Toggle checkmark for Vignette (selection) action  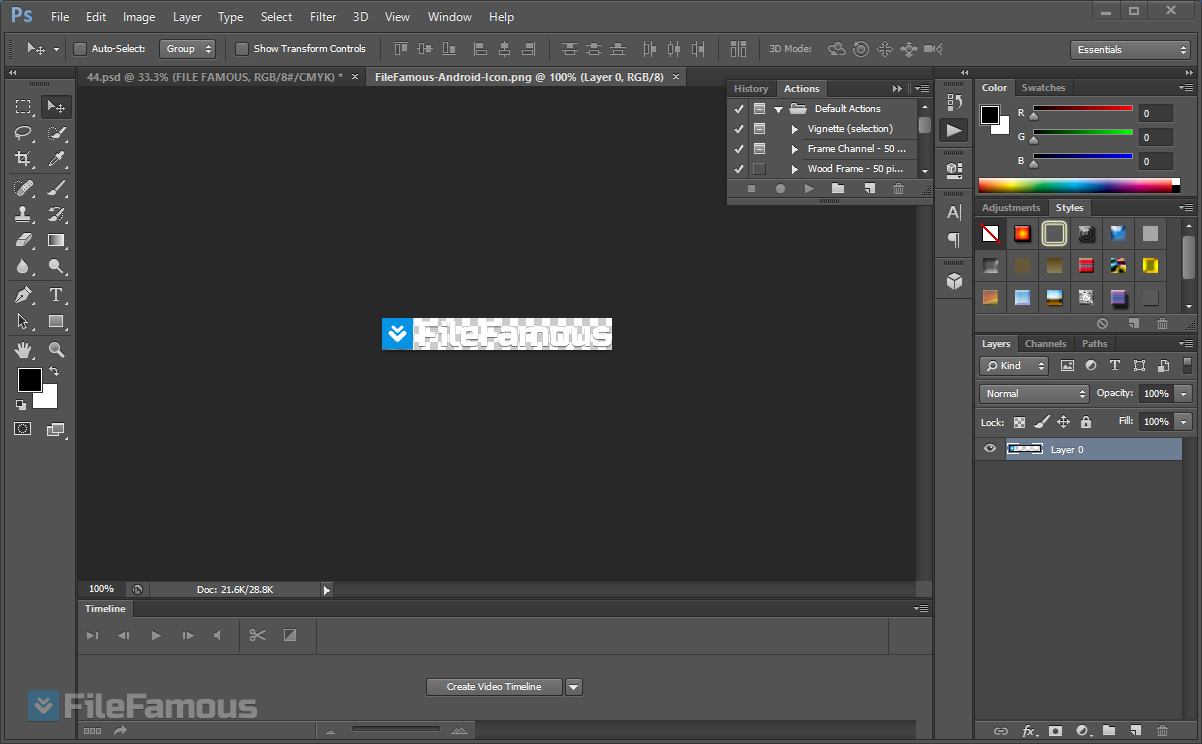click(739, 128)
